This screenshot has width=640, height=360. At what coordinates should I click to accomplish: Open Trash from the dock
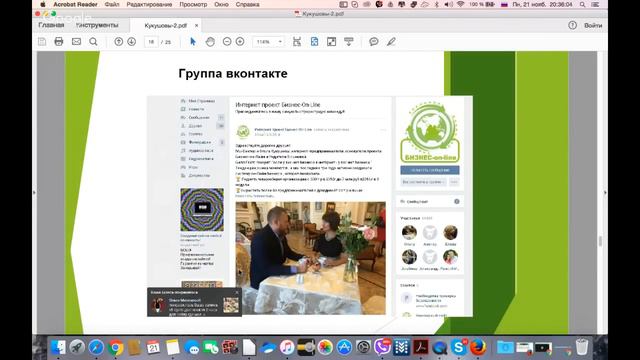pos(582,347)
